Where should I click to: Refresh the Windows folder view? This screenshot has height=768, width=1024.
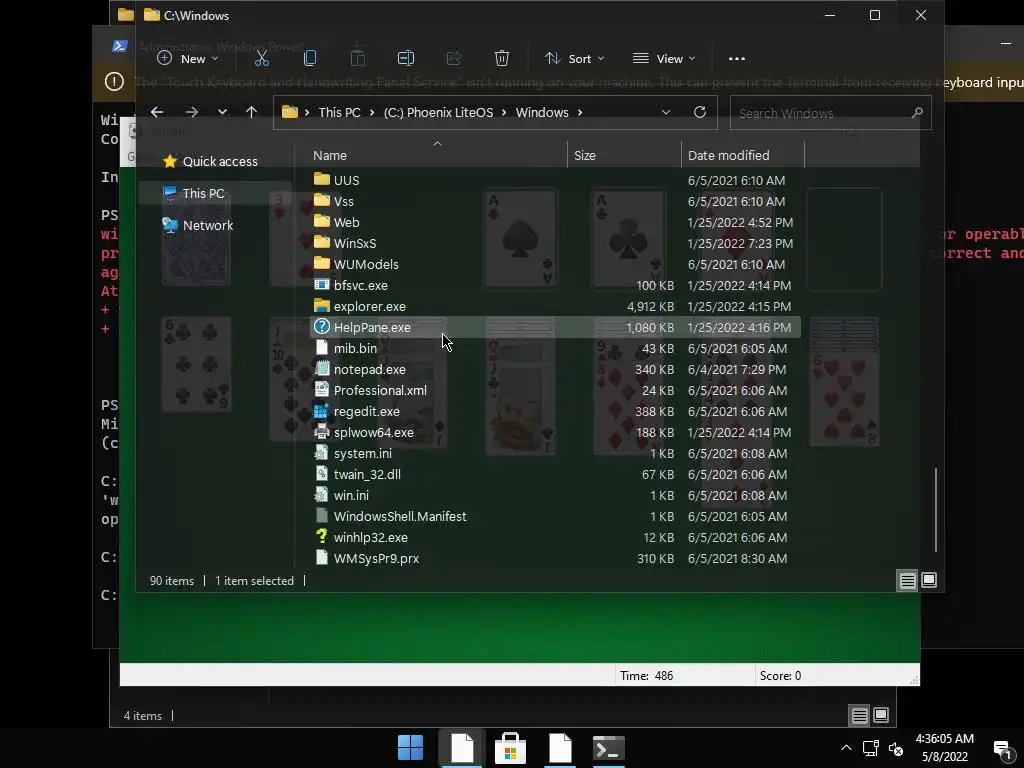point(699,112)
